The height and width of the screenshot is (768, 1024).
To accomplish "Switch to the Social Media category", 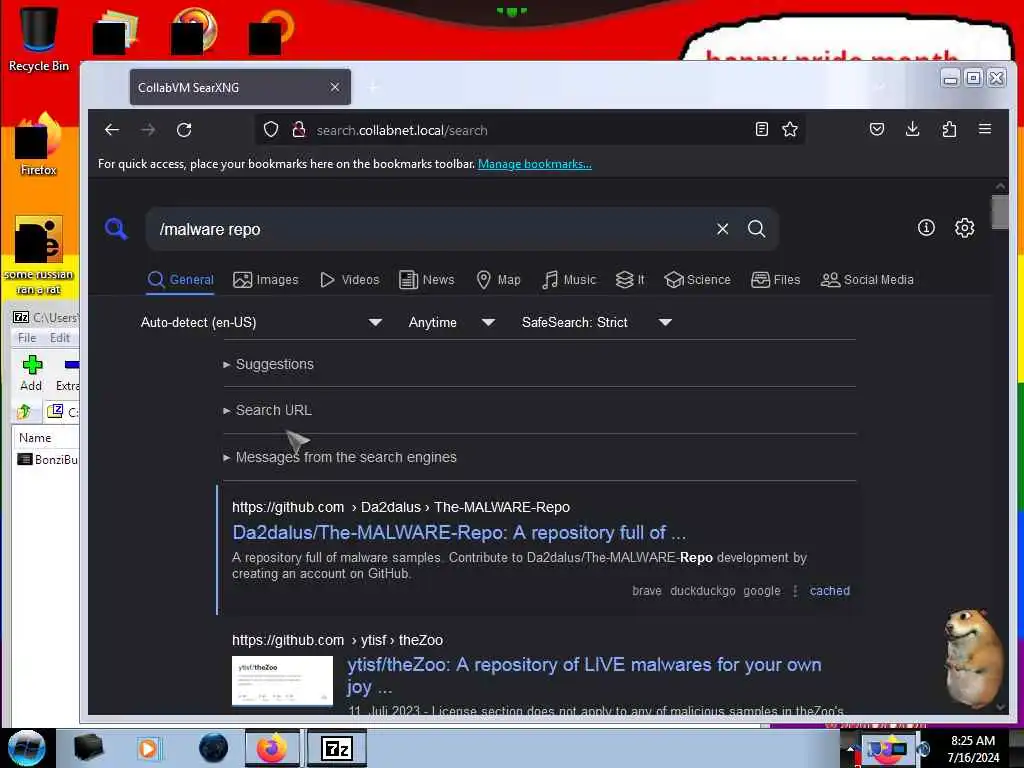I will pos(867,280).
